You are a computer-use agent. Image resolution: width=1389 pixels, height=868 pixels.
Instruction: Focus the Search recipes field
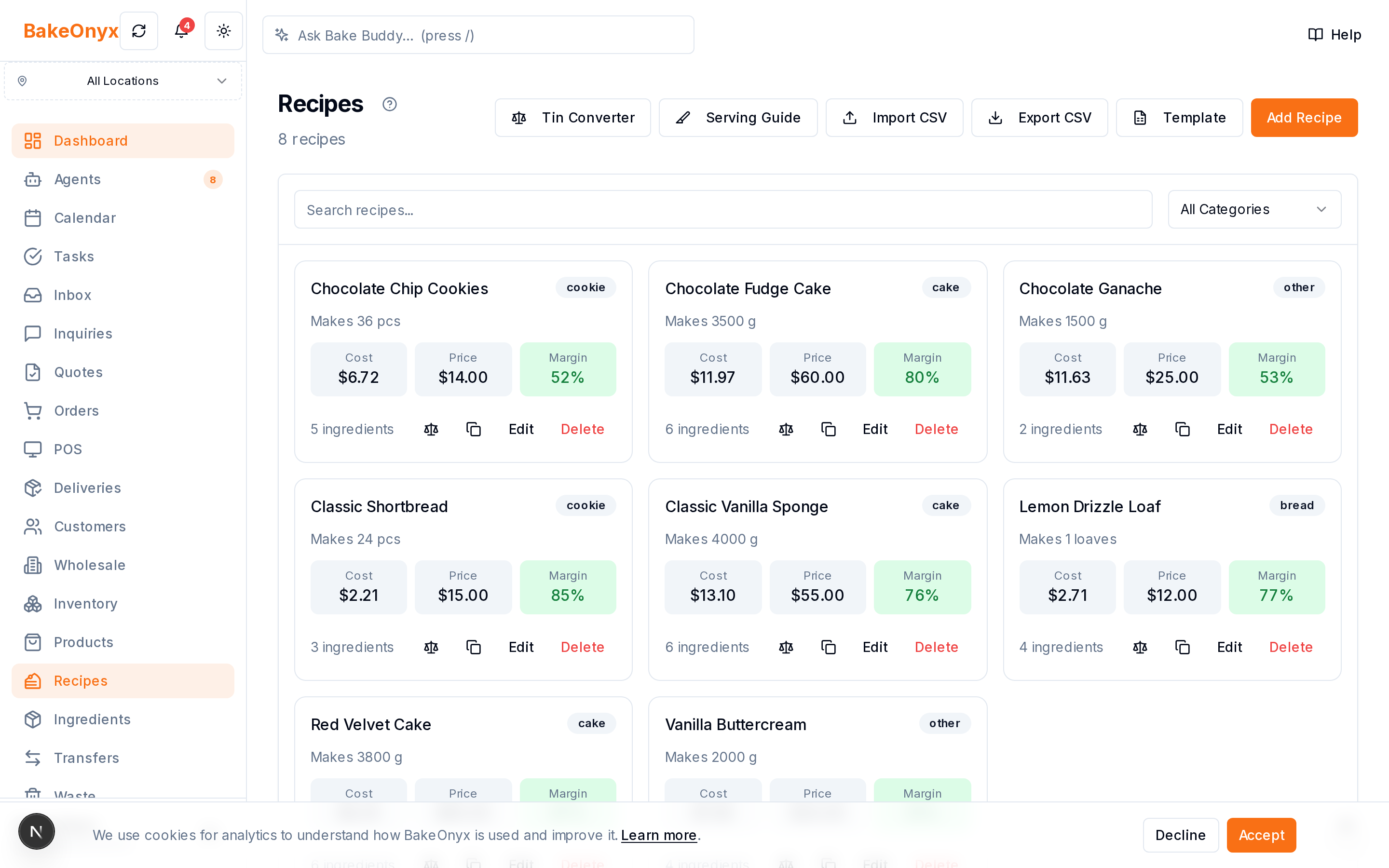(x=722, y=210)
